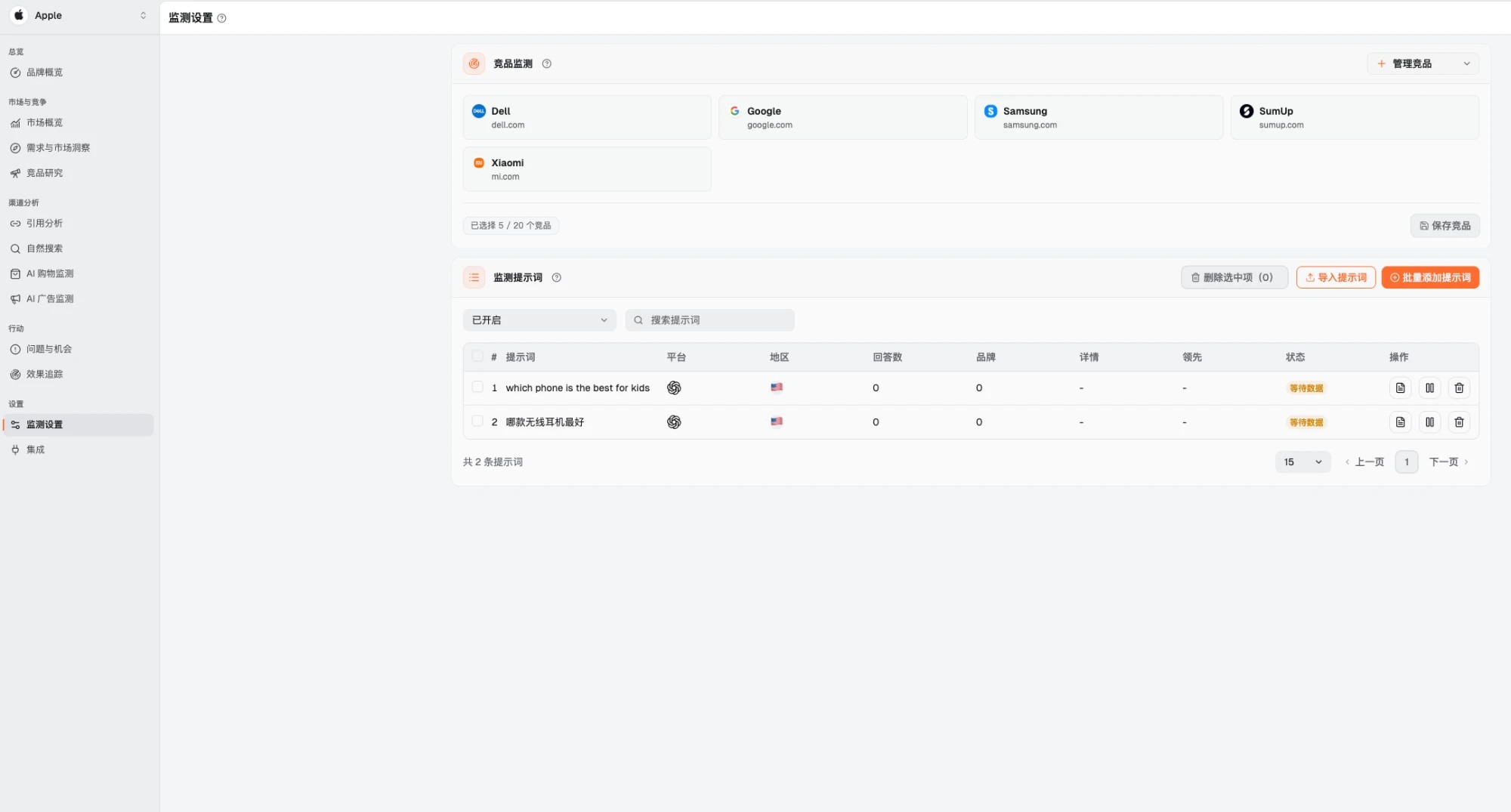Pause the 'which phone is the best' prompt

(1429, 387)
